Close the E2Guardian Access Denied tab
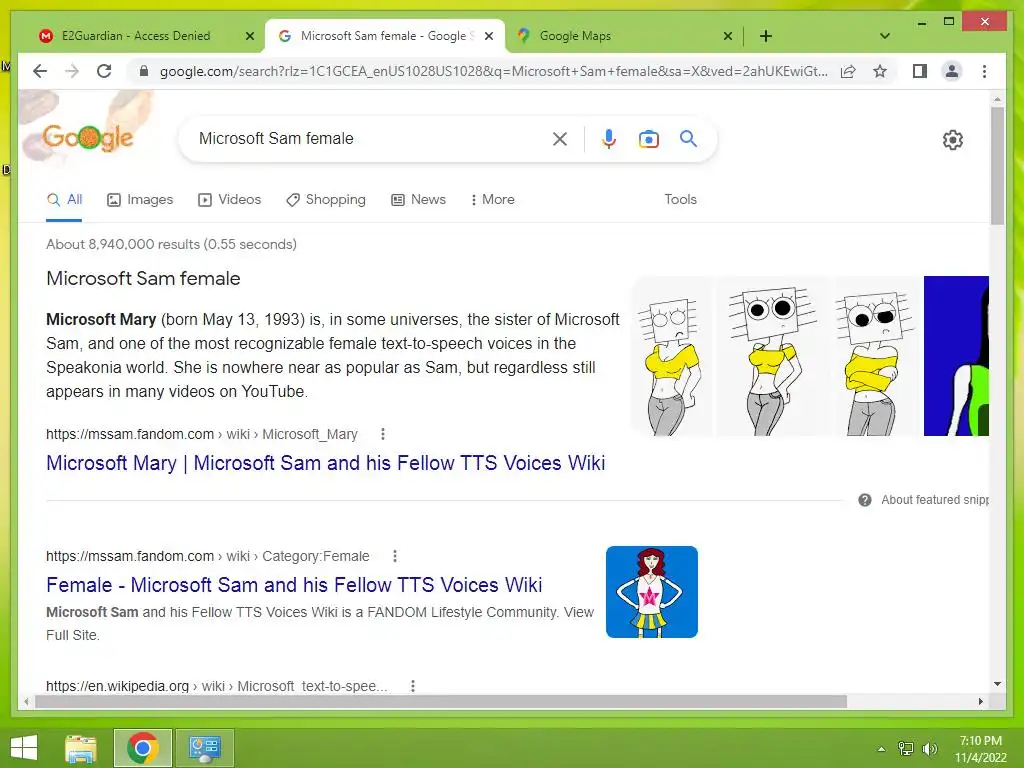1024x768 pixels. [249, 37]
